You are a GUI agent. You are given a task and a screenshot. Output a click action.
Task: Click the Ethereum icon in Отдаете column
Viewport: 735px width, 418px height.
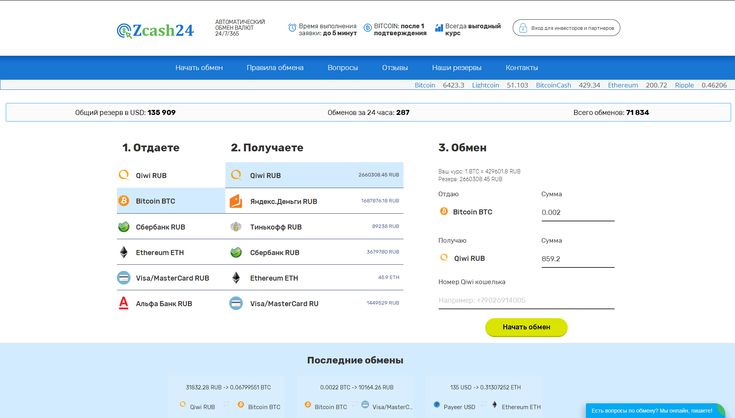click(x=124, y=253)
